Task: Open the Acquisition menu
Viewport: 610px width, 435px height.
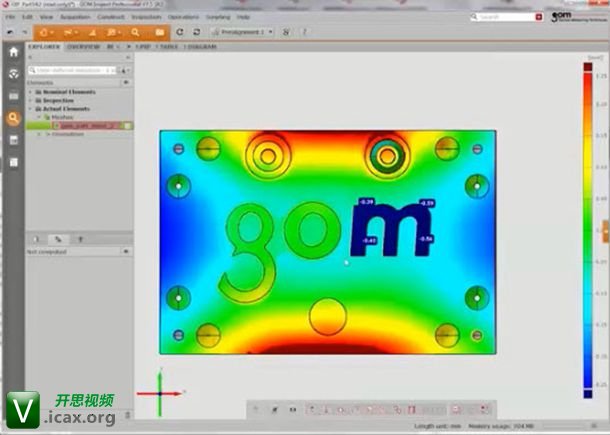Action: pos(75,17)
